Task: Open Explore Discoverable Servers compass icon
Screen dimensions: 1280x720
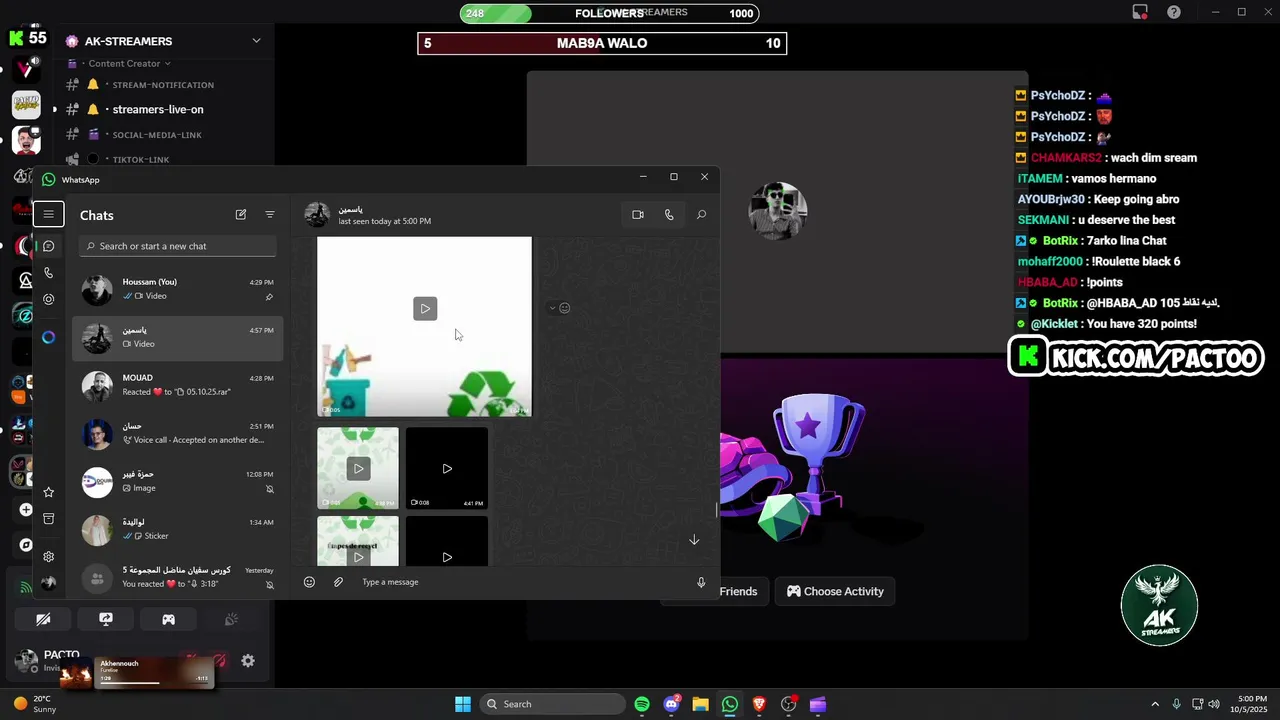Action: (x=26, y=545)
